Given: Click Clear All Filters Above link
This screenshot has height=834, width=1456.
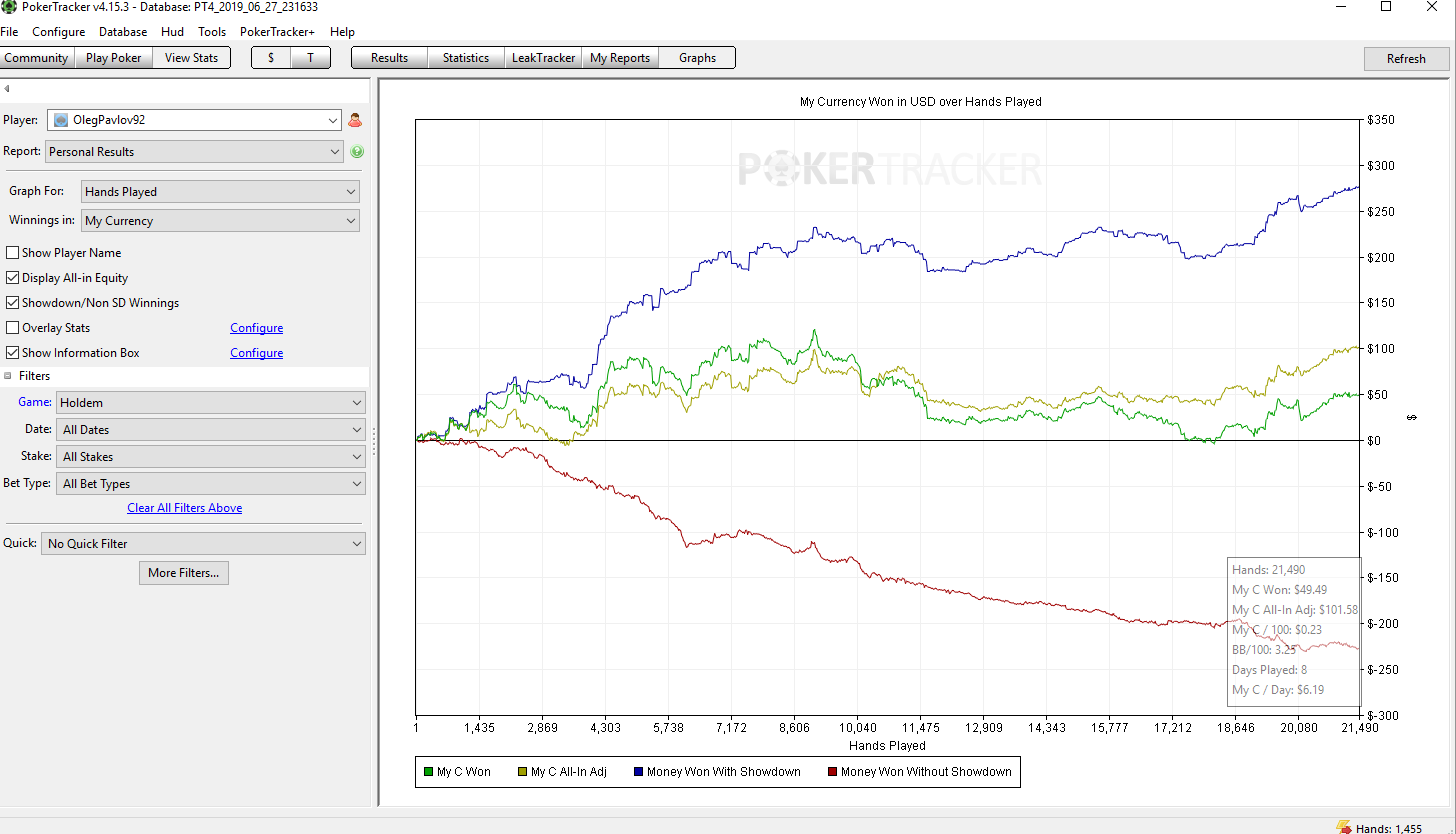Looking at the screenshot, I should click(x=185, y=508).
